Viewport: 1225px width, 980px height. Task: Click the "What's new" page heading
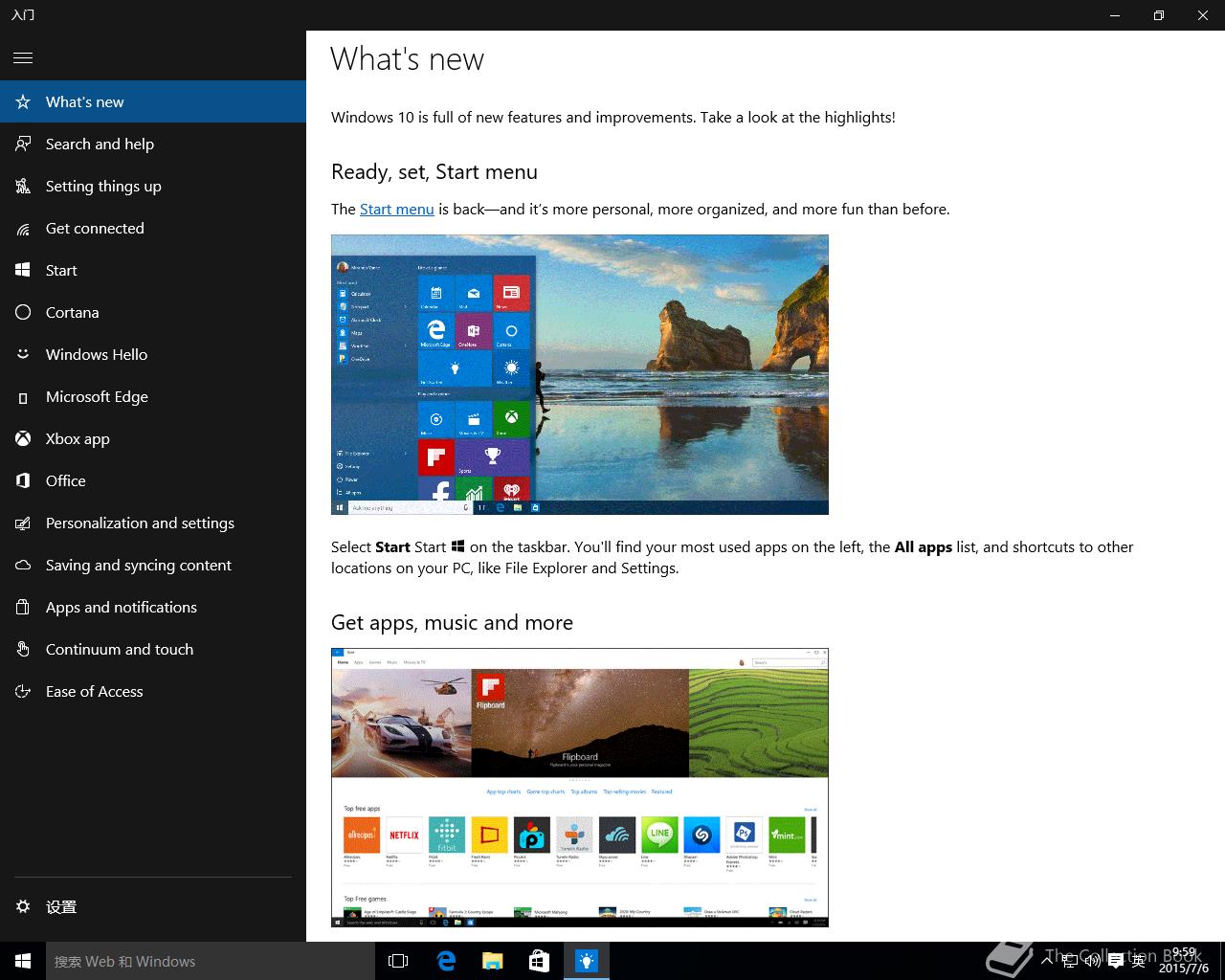tap(408, 59)
